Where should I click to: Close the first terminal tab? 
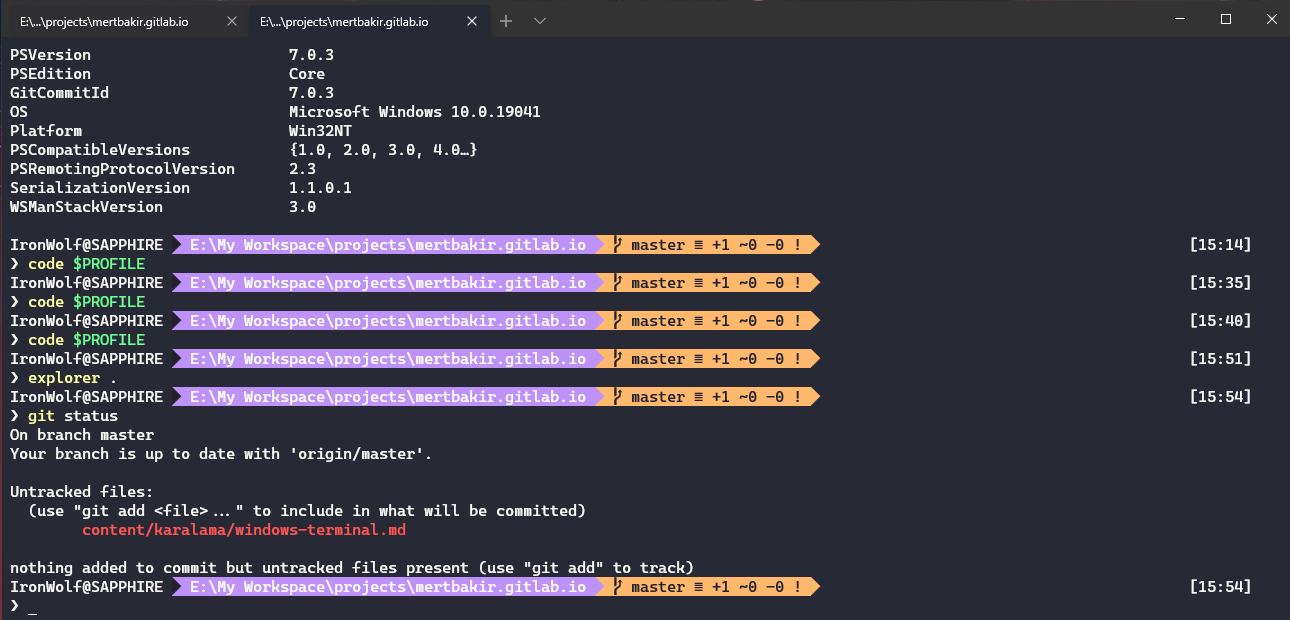(x=231, y=21)
